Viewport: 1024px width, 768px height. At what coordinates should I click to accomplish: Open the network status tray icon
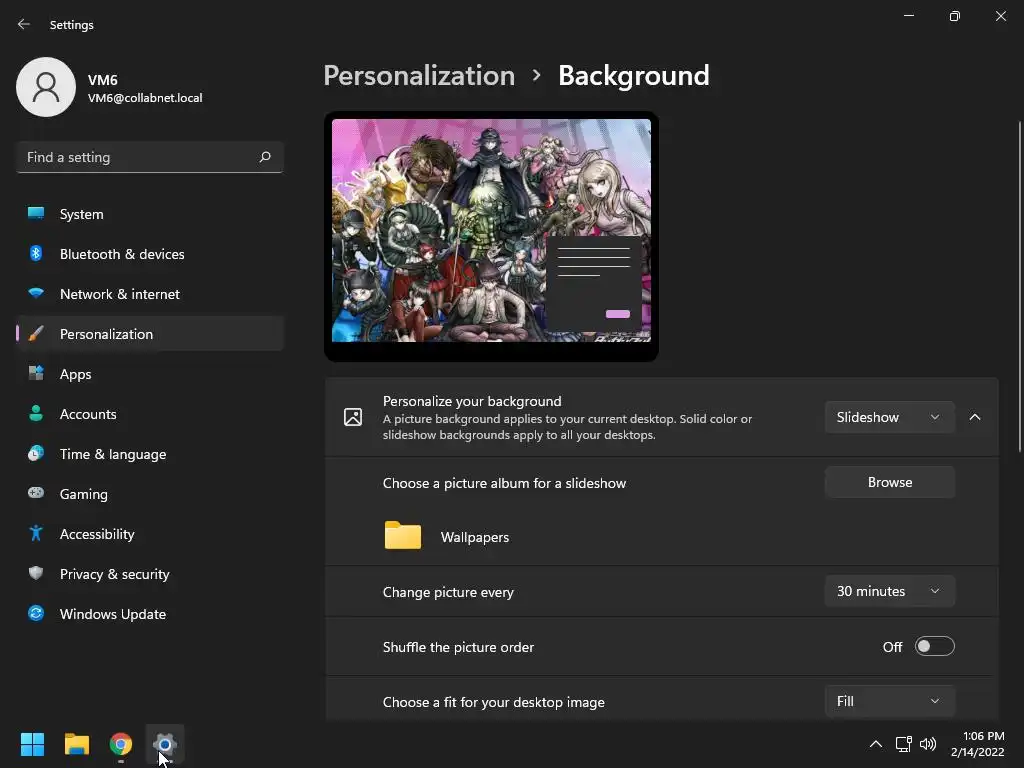click(903, 744)
